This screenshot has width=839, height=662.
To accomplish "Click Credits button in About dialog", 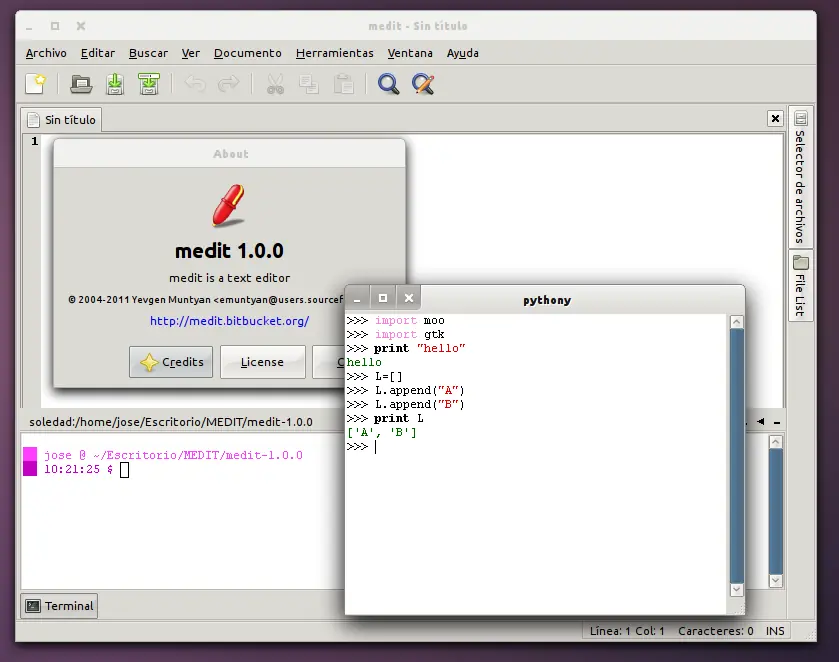I will (x=171, y=362).
